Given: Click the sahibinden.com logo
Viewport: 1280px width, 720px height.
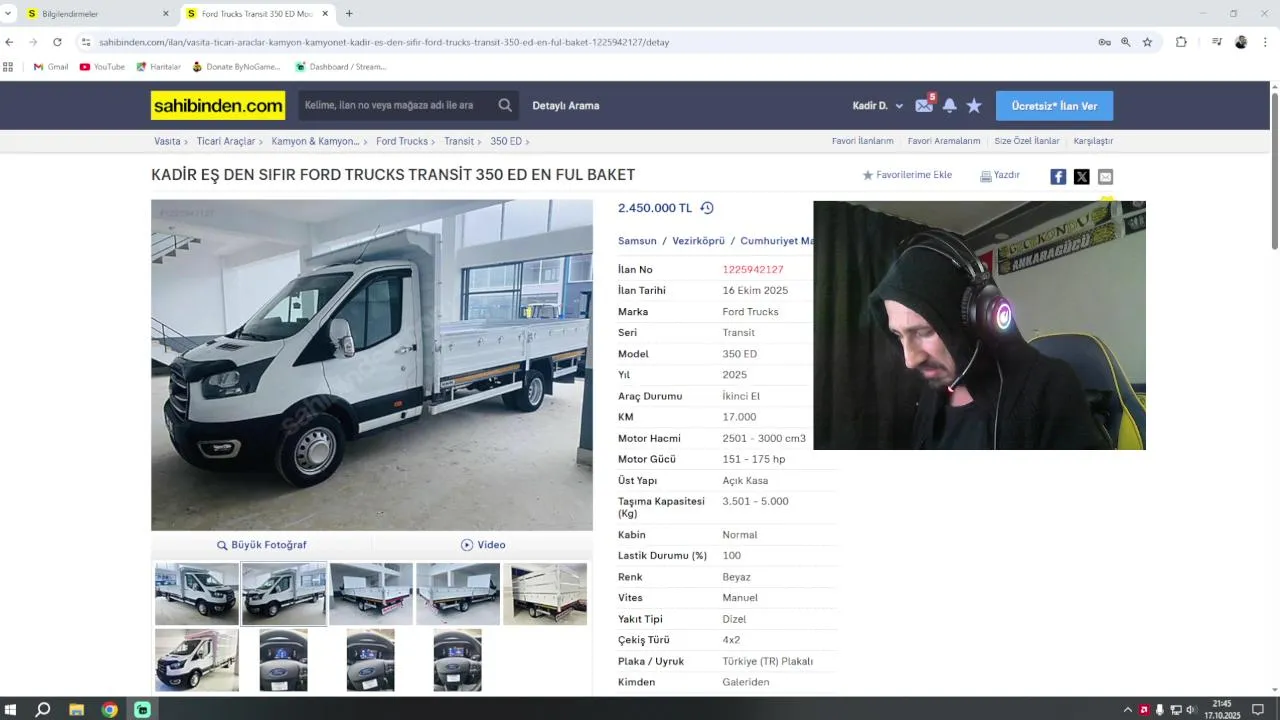Looking at the screenshot, I should [x=218, y=105].
